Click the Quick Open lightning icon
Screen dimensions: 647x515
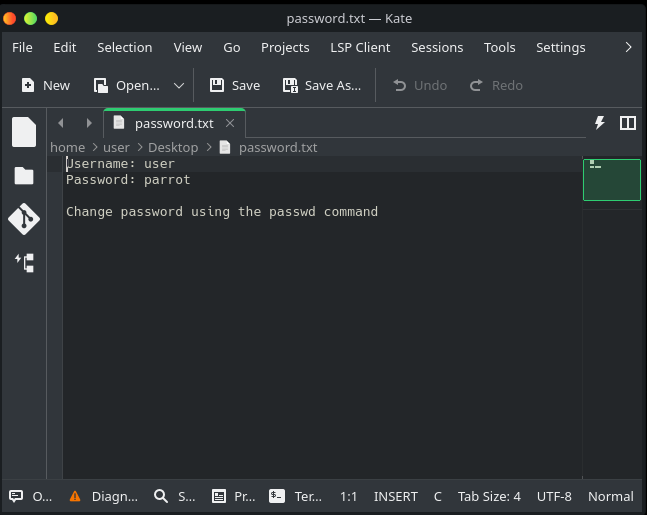[600, 123]
